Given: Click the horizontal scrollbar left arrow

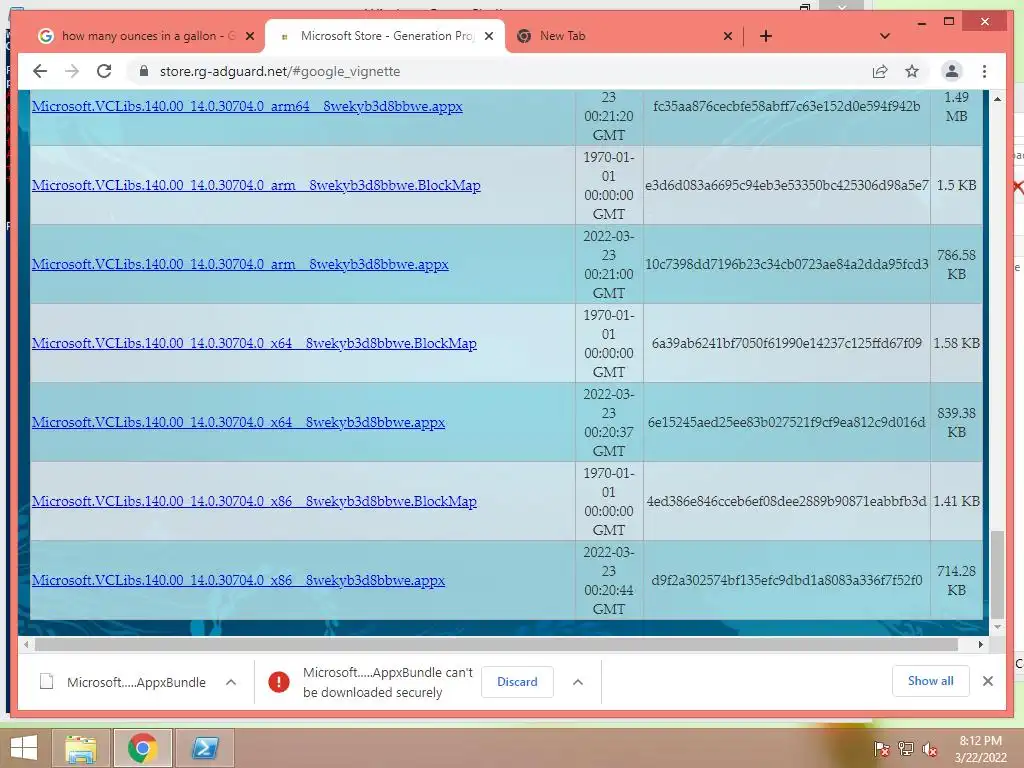Looking at the screenshot, I should (x=26, y=645).
